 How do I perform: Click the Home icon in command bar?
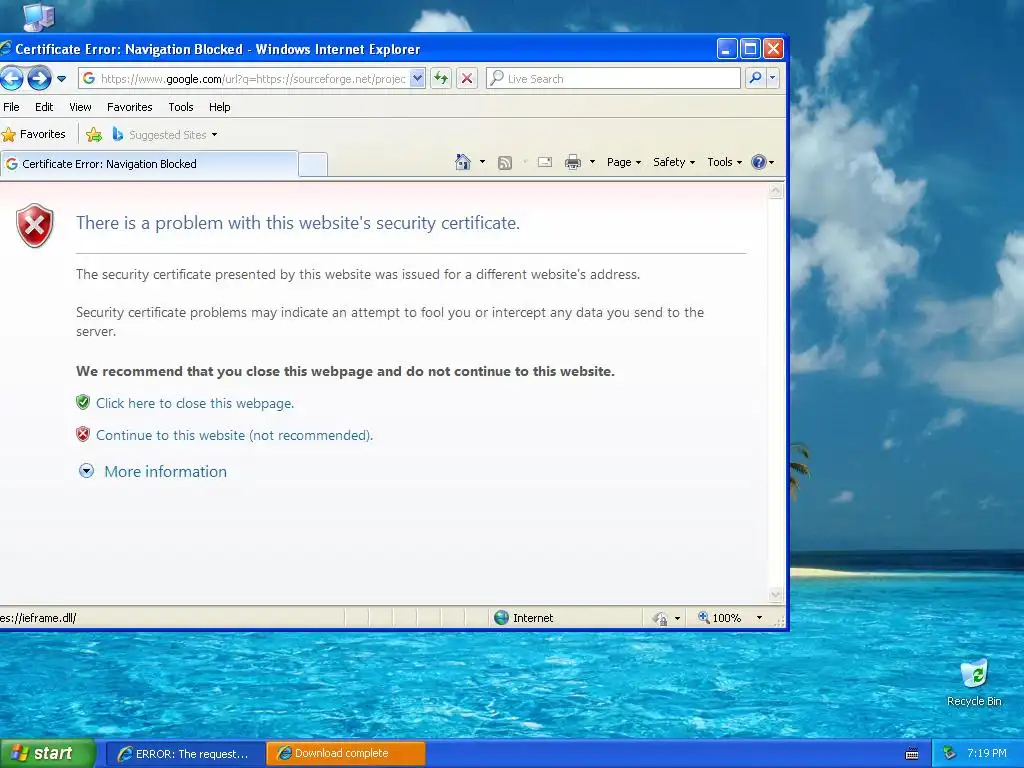click(x=462, y=162)
